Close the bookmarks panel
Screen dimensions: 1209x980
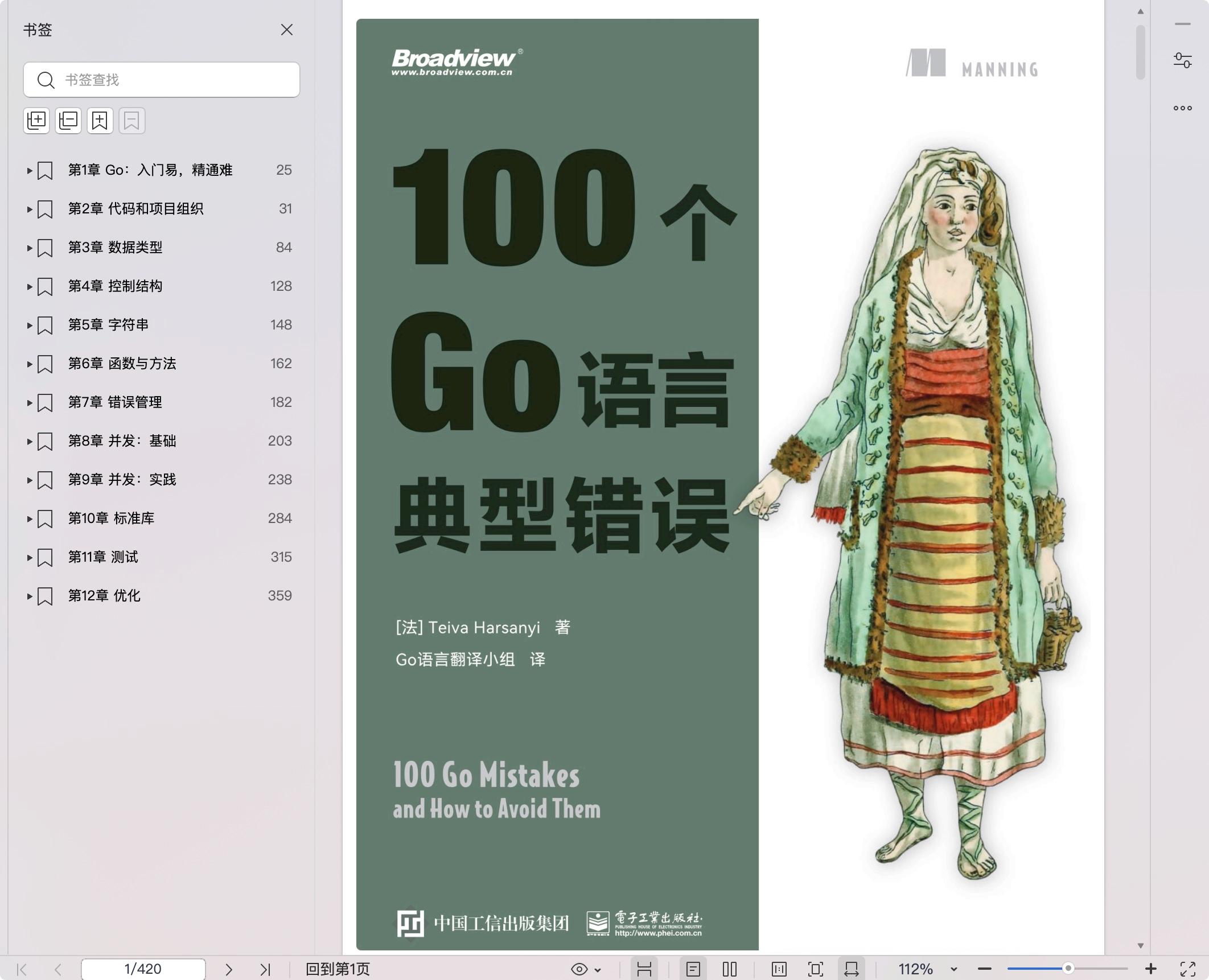point(287,30)
